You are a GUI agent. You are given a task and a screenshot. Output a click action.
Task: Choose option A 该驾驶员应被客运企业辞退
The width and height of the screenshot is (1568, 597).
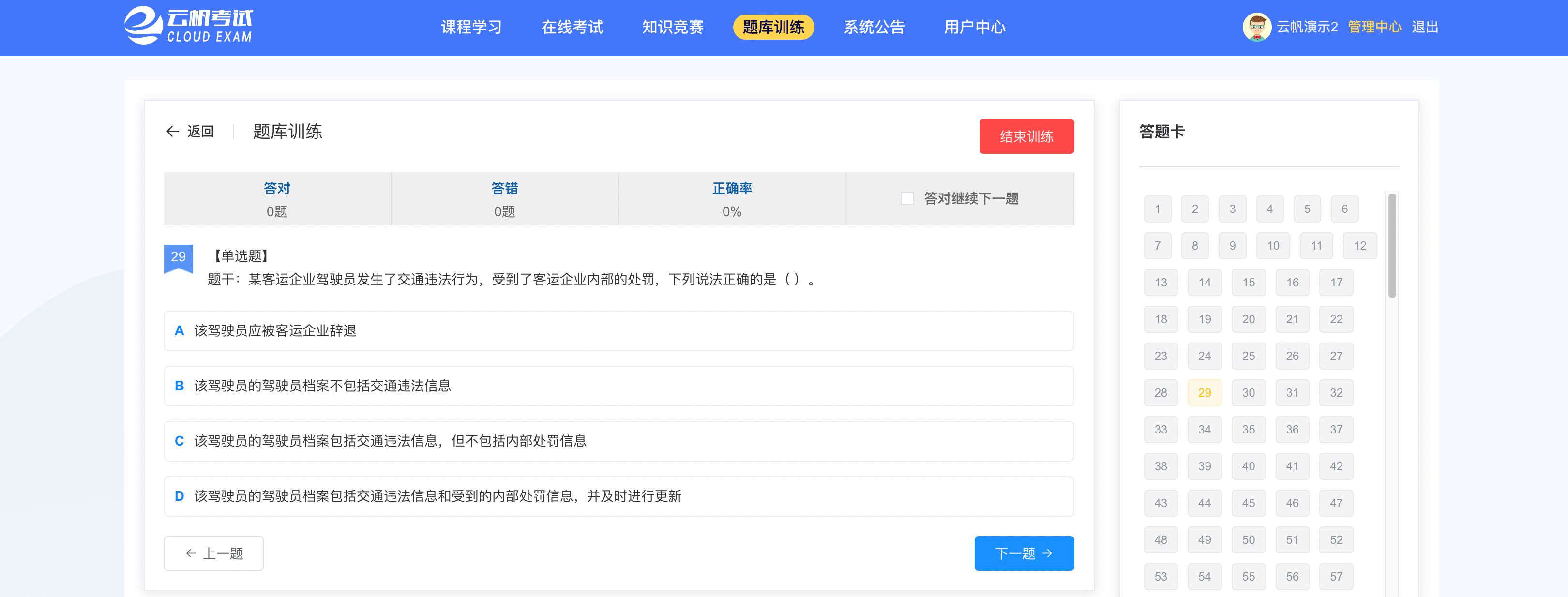pyautogui.click(x=618, y=331)
